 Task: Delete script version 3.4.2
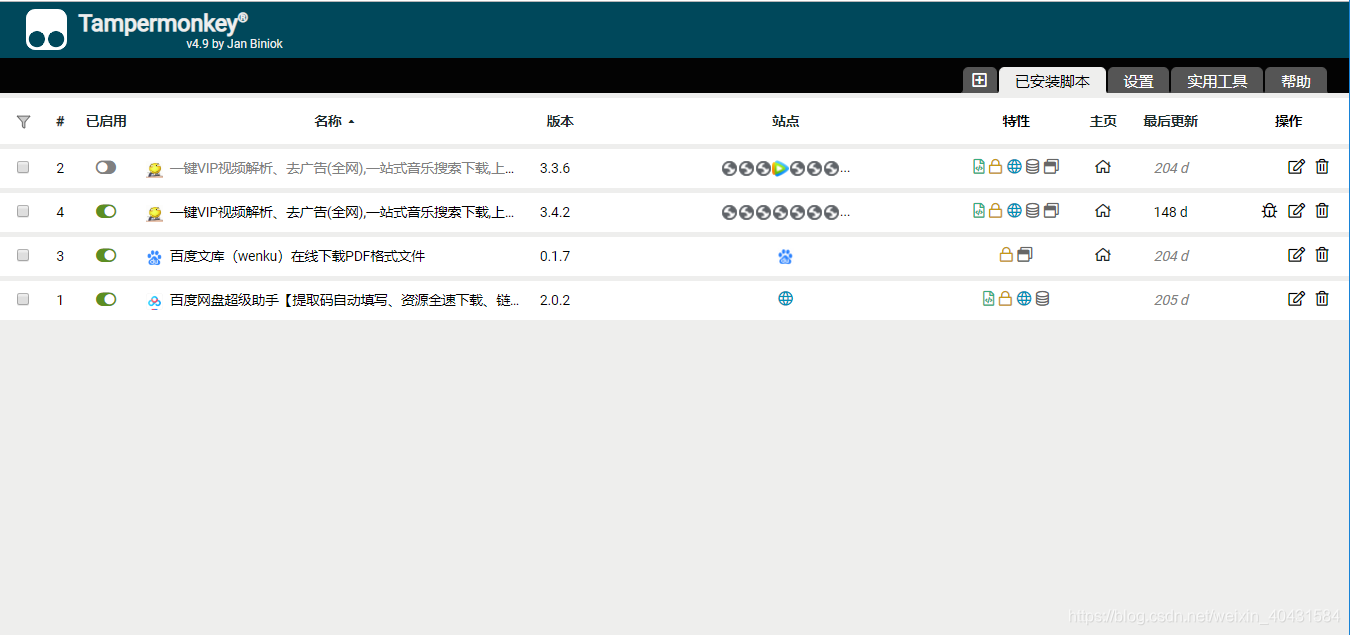(x=1322, y=211)
